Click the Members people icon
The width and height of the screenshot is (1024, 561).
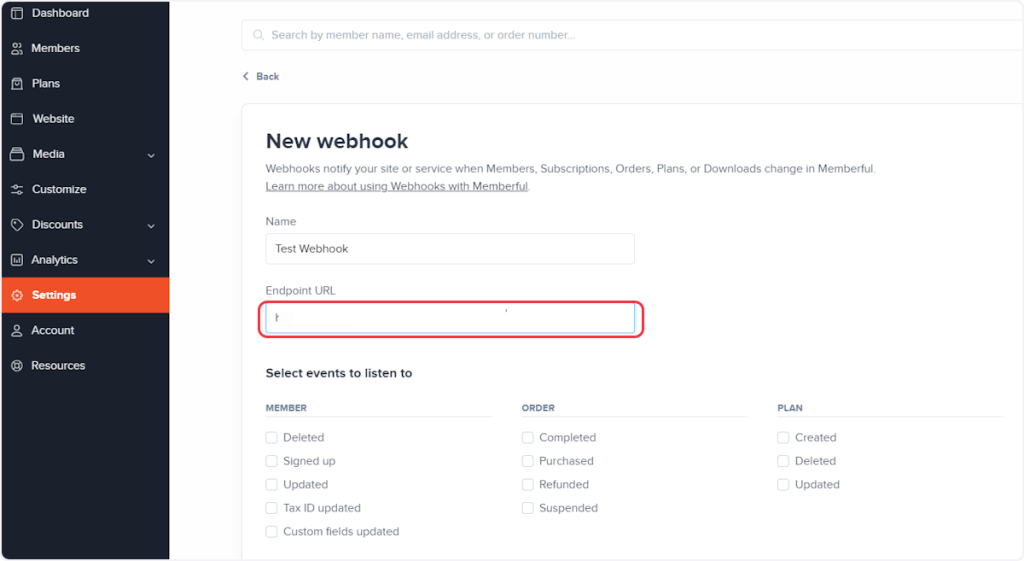tap(17, 48)
